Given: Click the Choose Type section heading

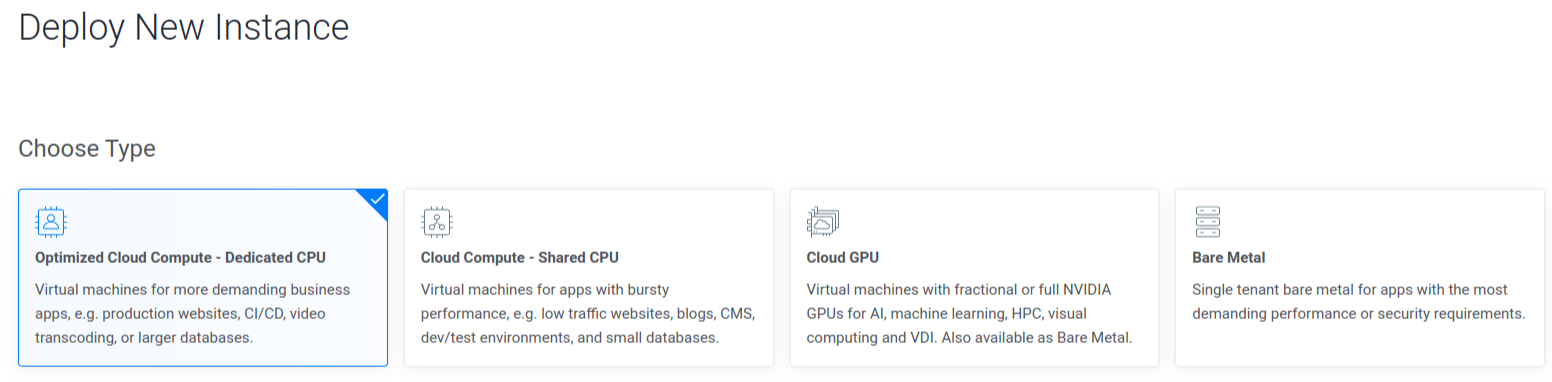Looking at the screenshot, I should tap(87, 149).
